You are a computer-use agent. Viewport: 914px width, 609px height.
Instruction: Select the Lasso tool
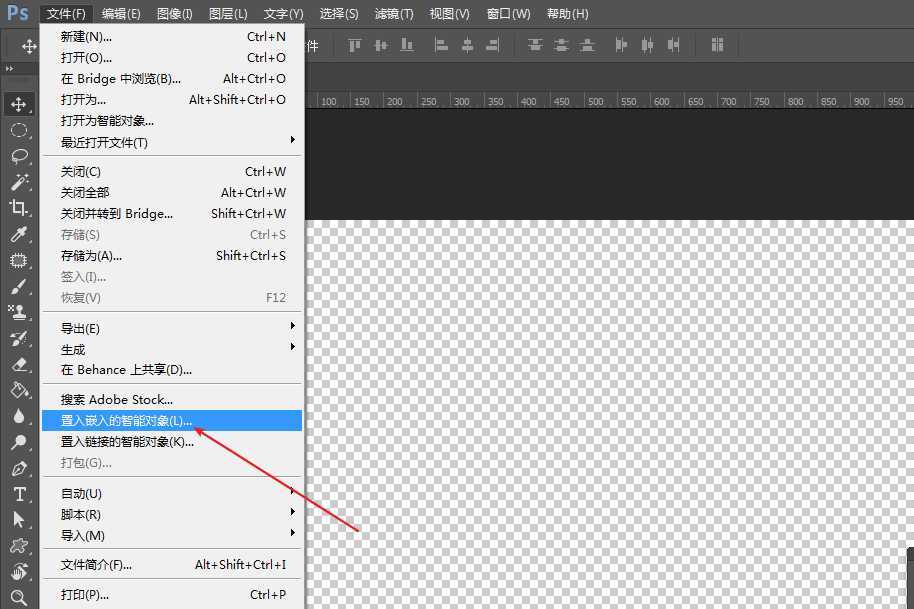(x=19, y=156)
